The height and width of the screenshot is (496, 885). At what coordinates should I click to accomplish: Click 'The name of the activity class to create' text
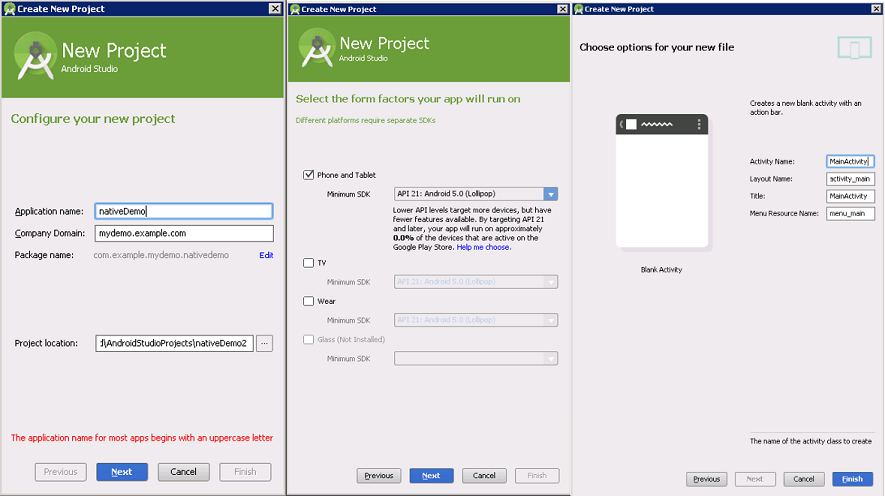point(810,441)
